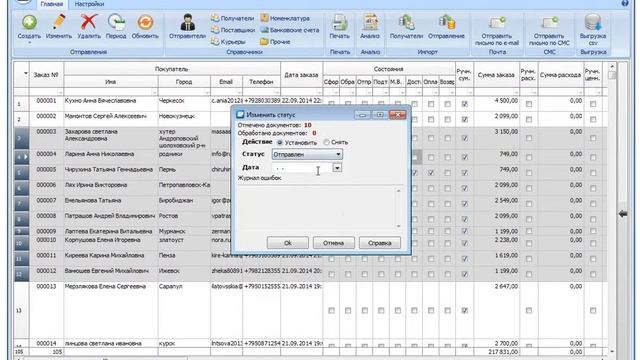Expand the Создать button dropdown arrow

tap(29, 42)
